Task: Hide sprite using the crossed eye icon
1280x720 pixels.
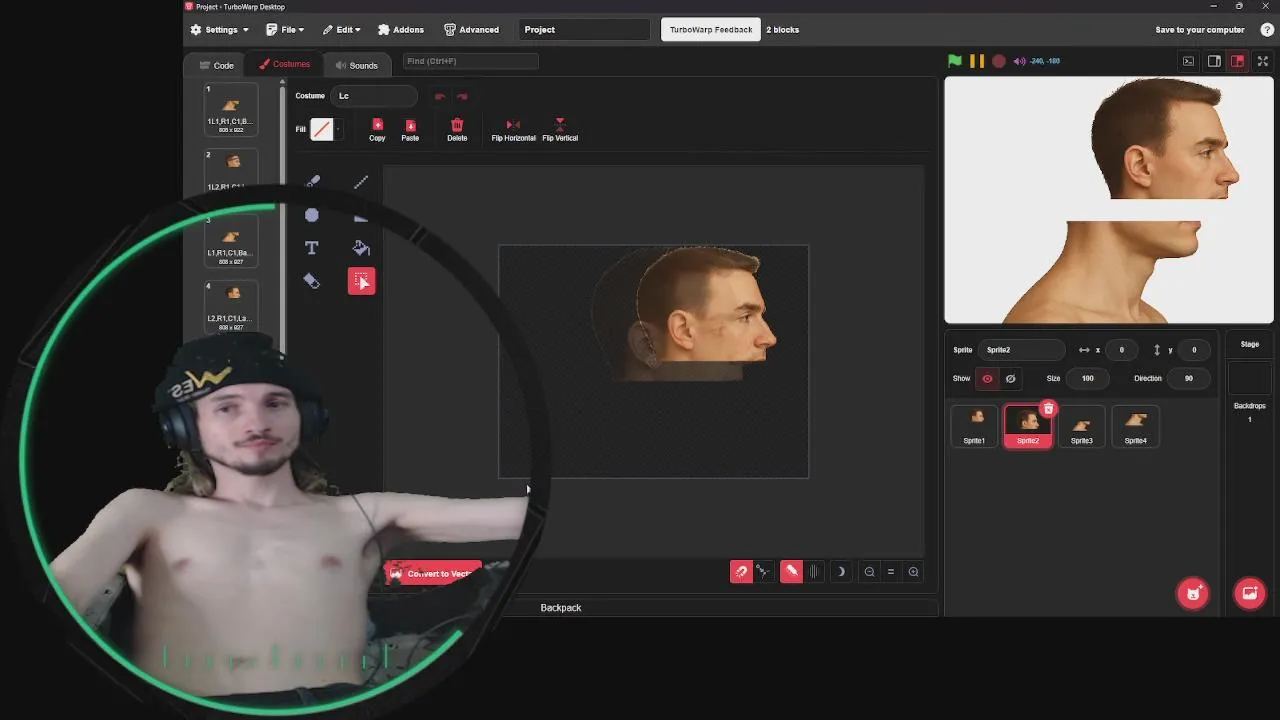Action: [1010, 378]
